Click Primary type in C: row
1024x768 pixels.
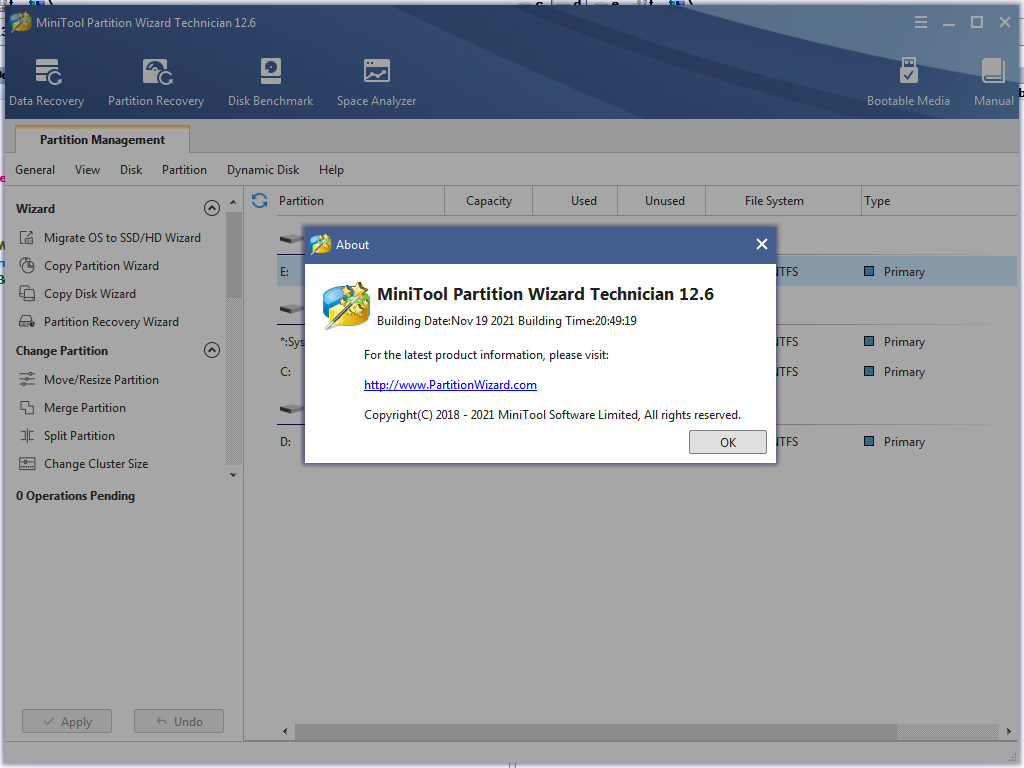click(904, 372)
